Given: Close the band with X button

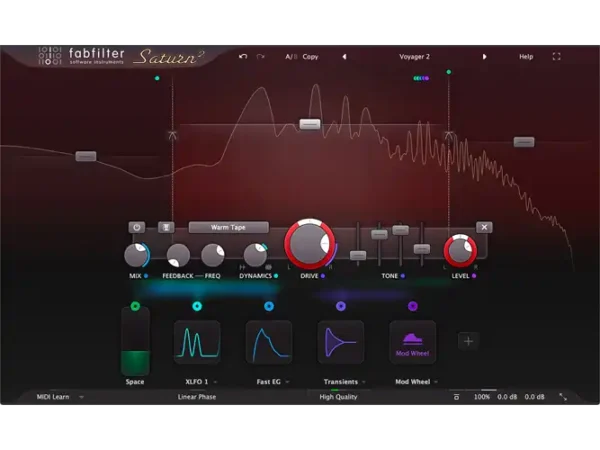Looking at the screenshot, I should point(484,227).
